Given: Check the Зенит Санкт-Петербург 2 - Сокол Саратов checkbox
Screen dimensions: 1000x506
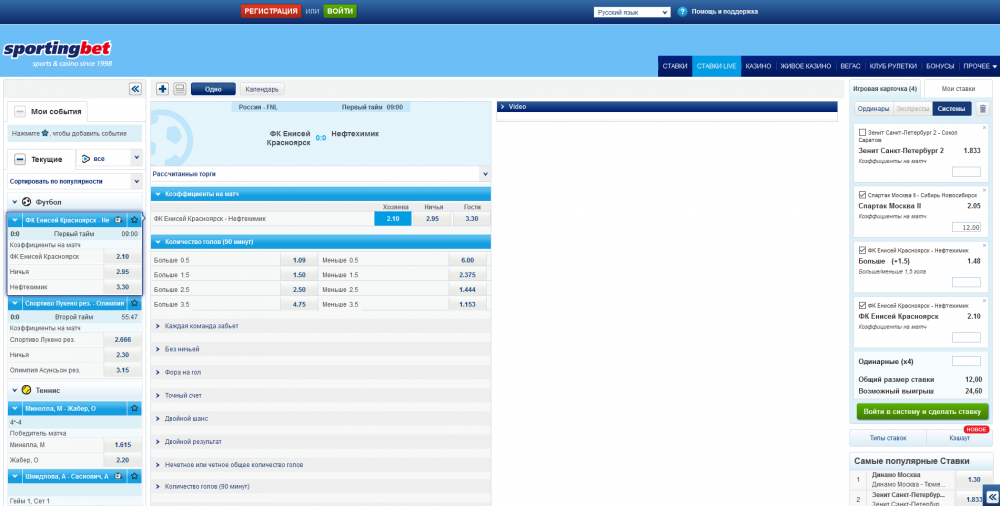Looking at the screenshot, I should [x=862, y=133].
